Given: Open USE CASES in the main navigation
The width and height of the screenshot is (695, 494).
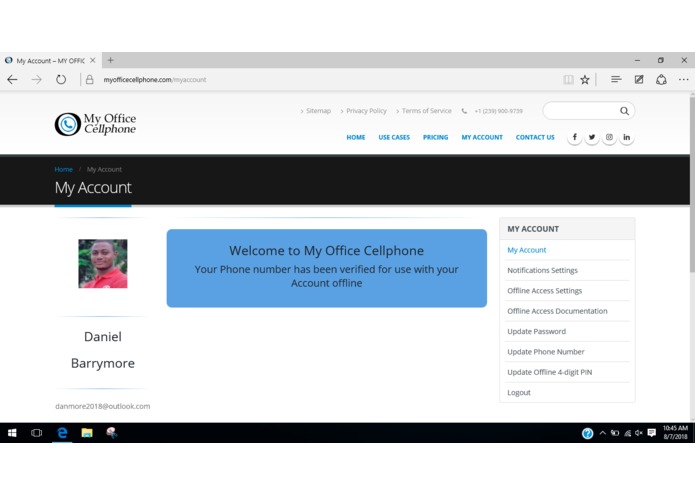Looking at the screenshot, I should pos(394,137).
